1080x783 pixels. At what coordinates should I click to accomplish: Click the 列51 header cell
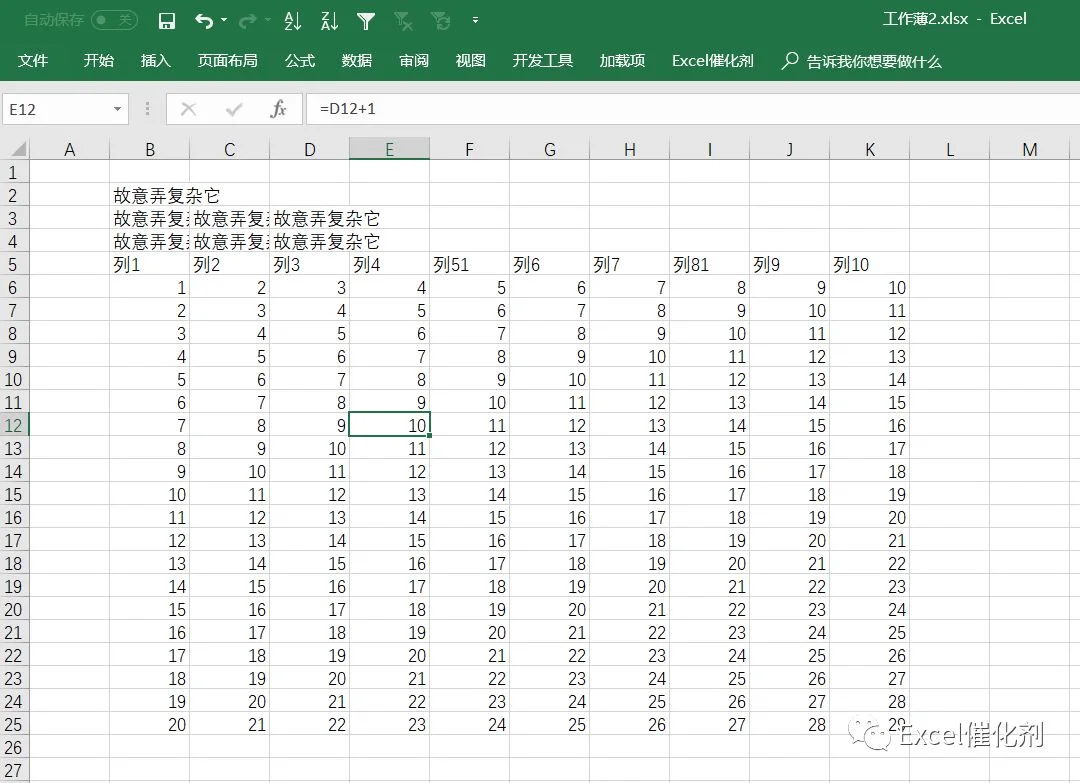(x=469, y=264)
